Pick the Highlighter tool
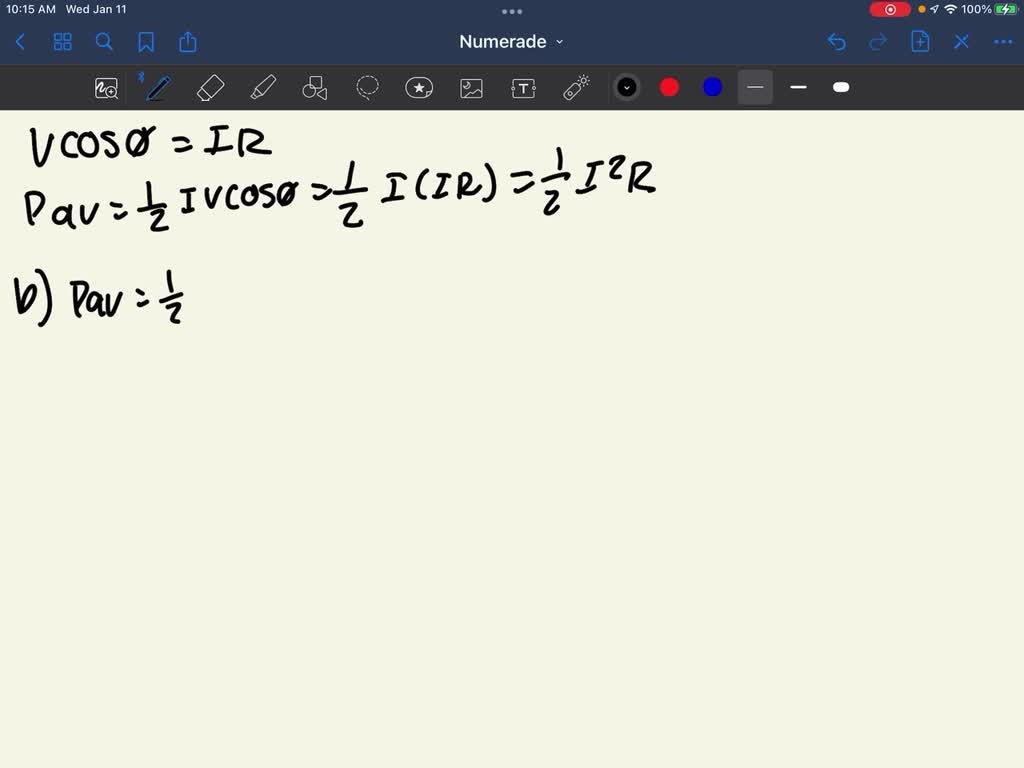1024x768 pixels. point(263,87)
